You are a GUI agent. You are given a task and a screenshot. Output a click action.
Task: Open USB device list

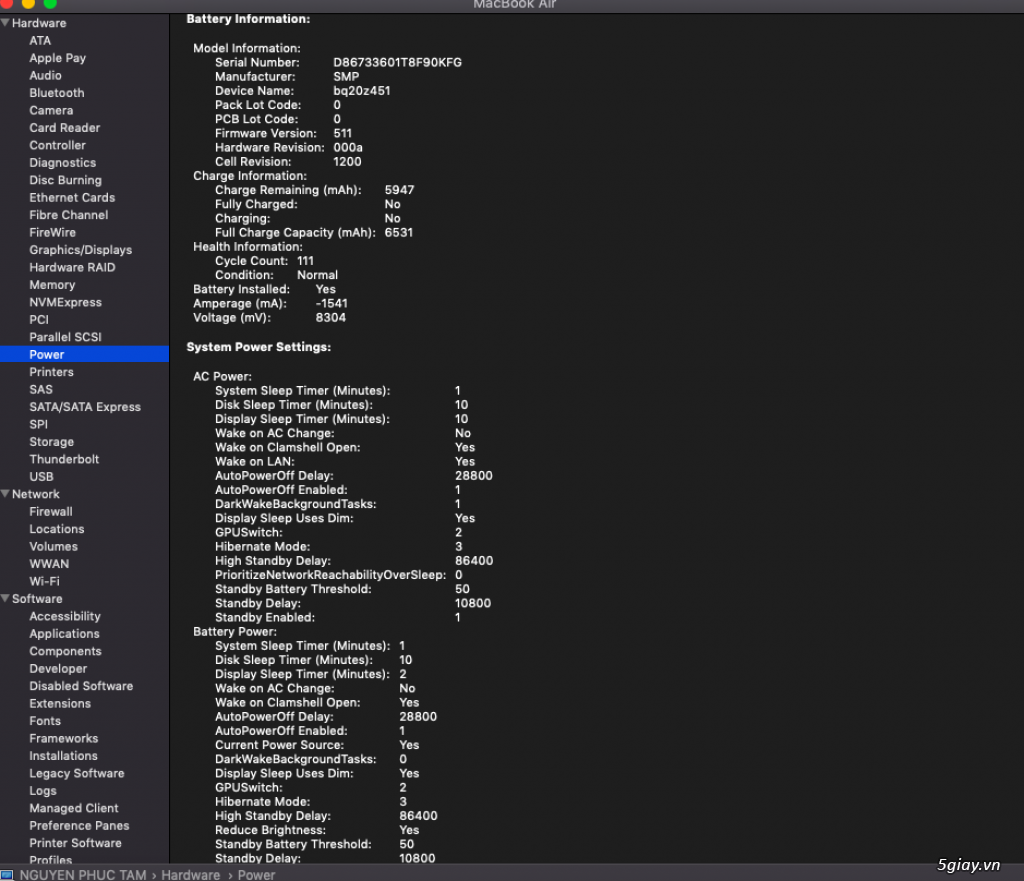41,477
